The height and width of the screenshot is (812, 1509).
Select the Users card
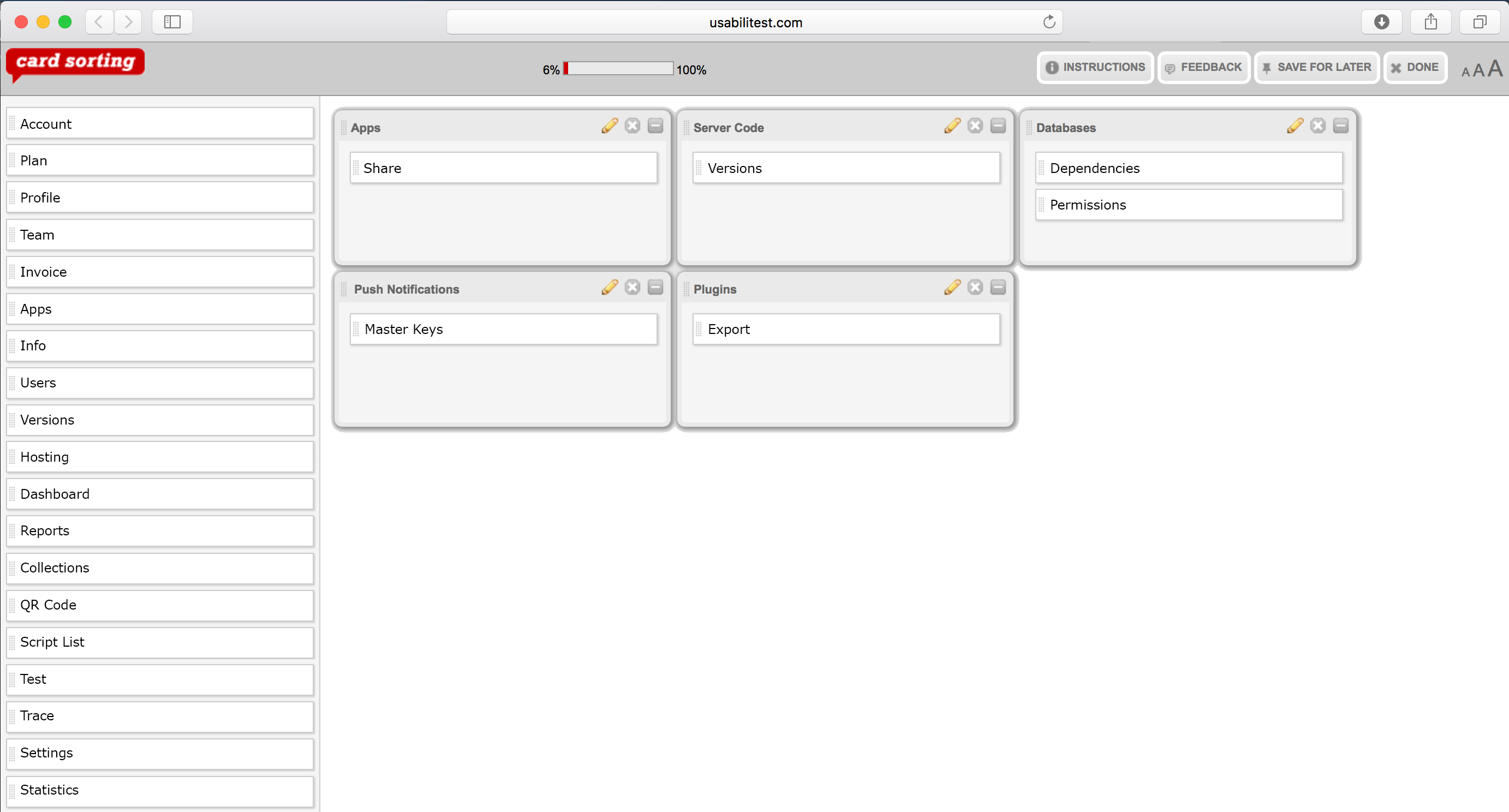click(160, 383)
